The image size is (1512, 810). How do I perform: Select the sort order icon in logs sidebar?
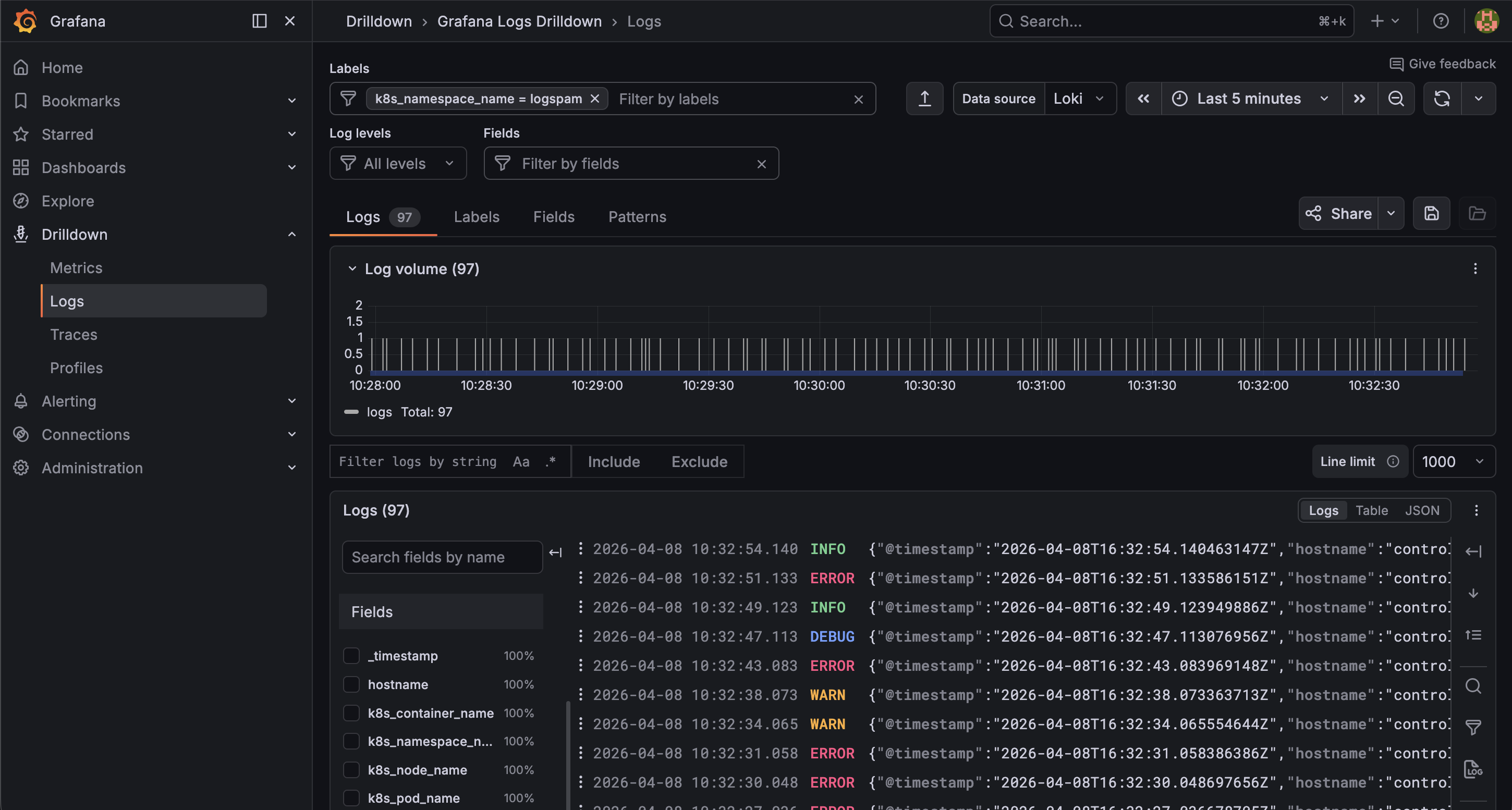[x=1473, y=635]
